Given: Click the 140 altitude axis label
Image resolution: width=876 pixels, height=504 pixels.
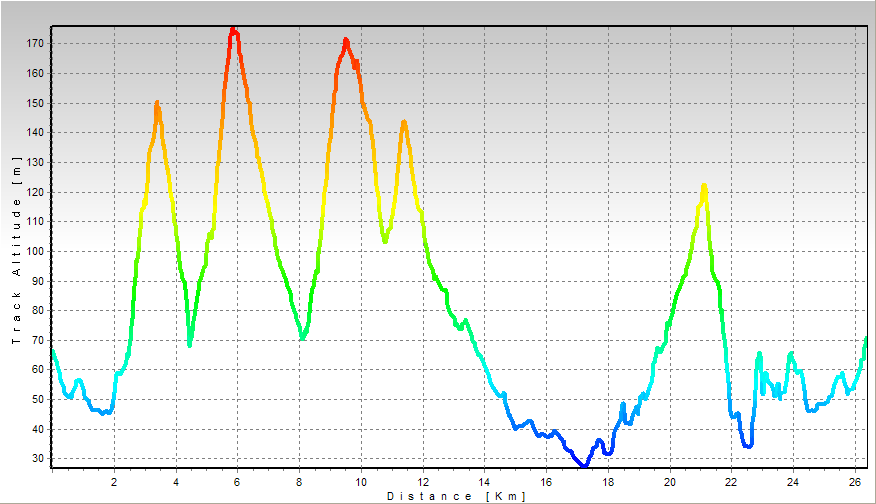Looking at the screenshot, I should coord(35,132).
